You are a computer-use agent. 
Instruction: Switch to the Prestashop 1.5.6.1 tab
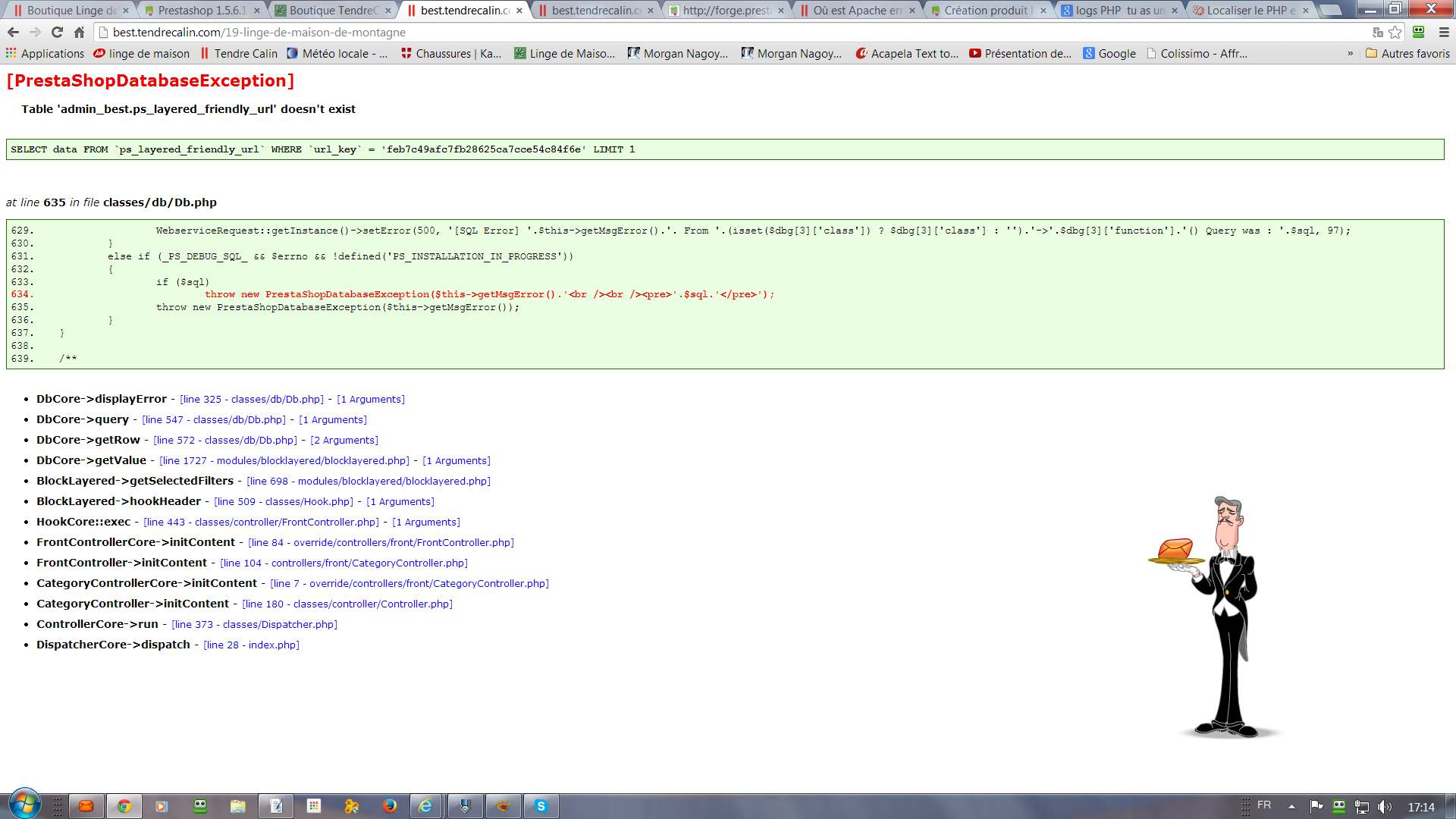(x=201, y=11)
